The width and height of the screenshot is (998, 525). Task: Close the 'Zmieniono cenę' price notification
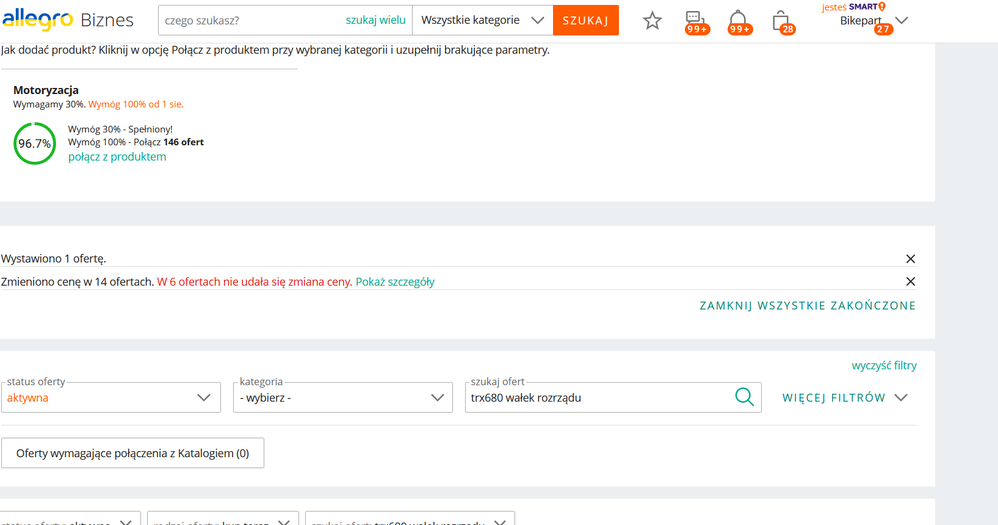point(910,282)
